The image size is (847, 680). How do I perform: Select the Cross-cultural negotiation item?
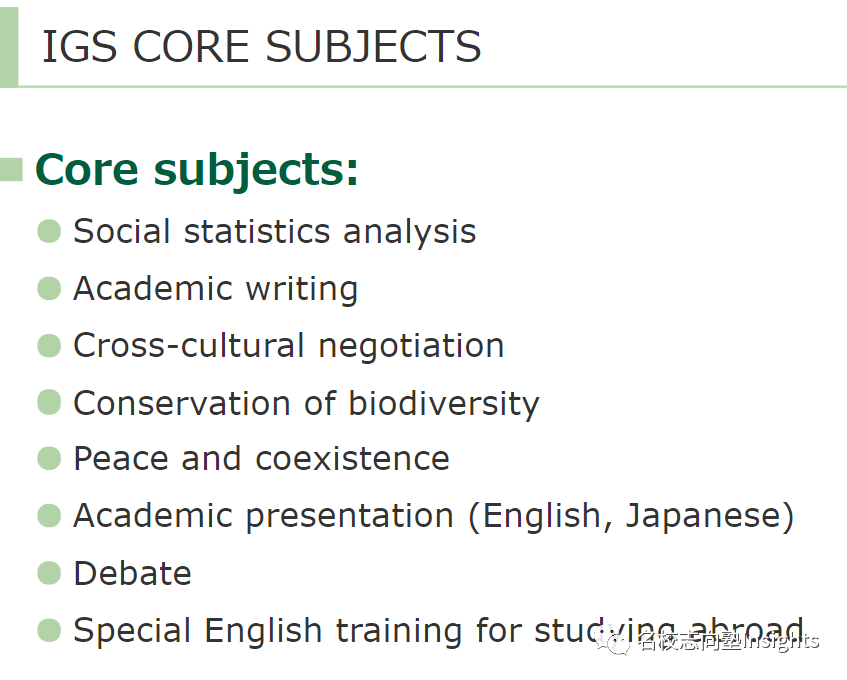pos(288,345)
